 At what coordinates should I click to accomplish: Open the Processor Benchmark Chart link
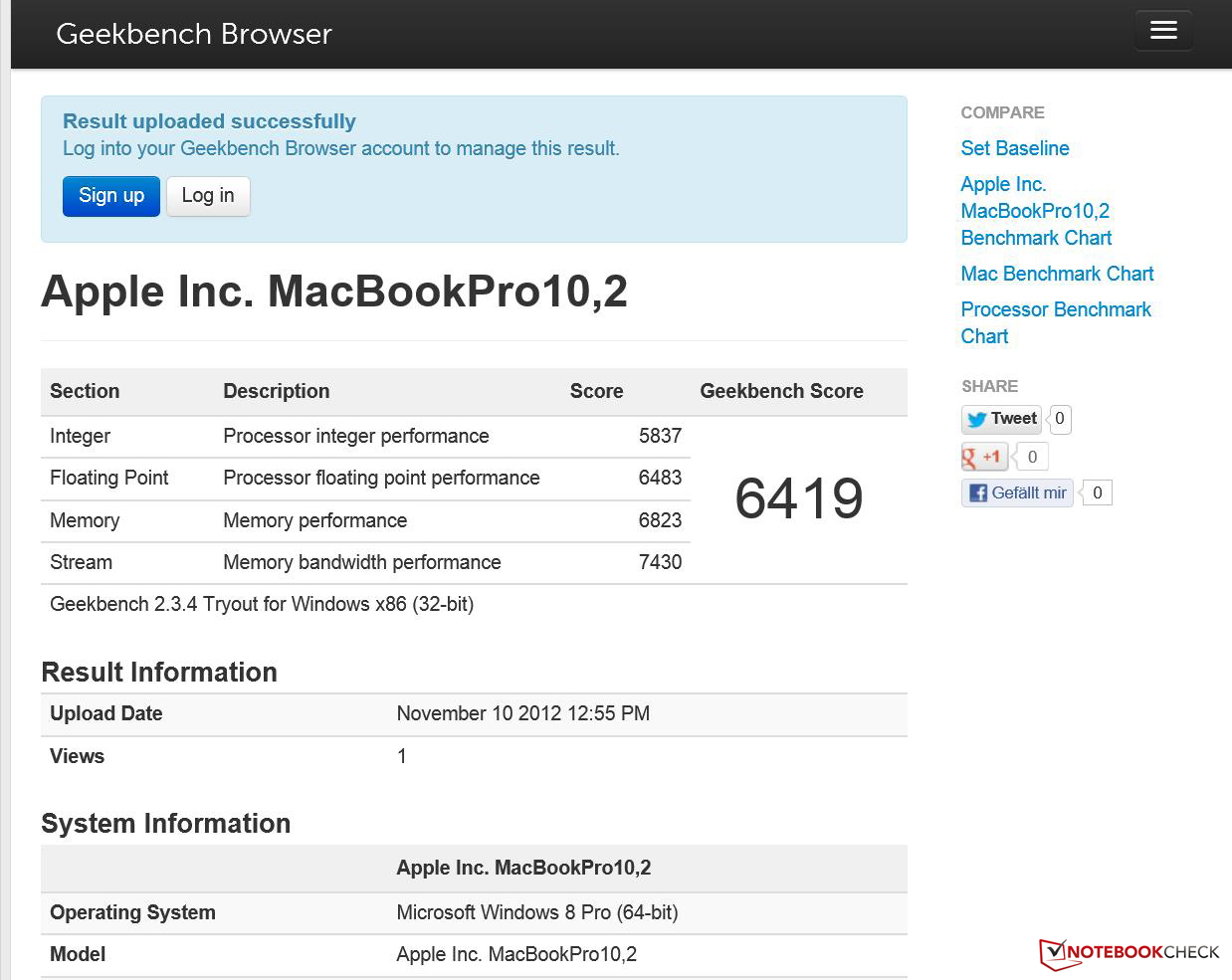pos(1055,322)
